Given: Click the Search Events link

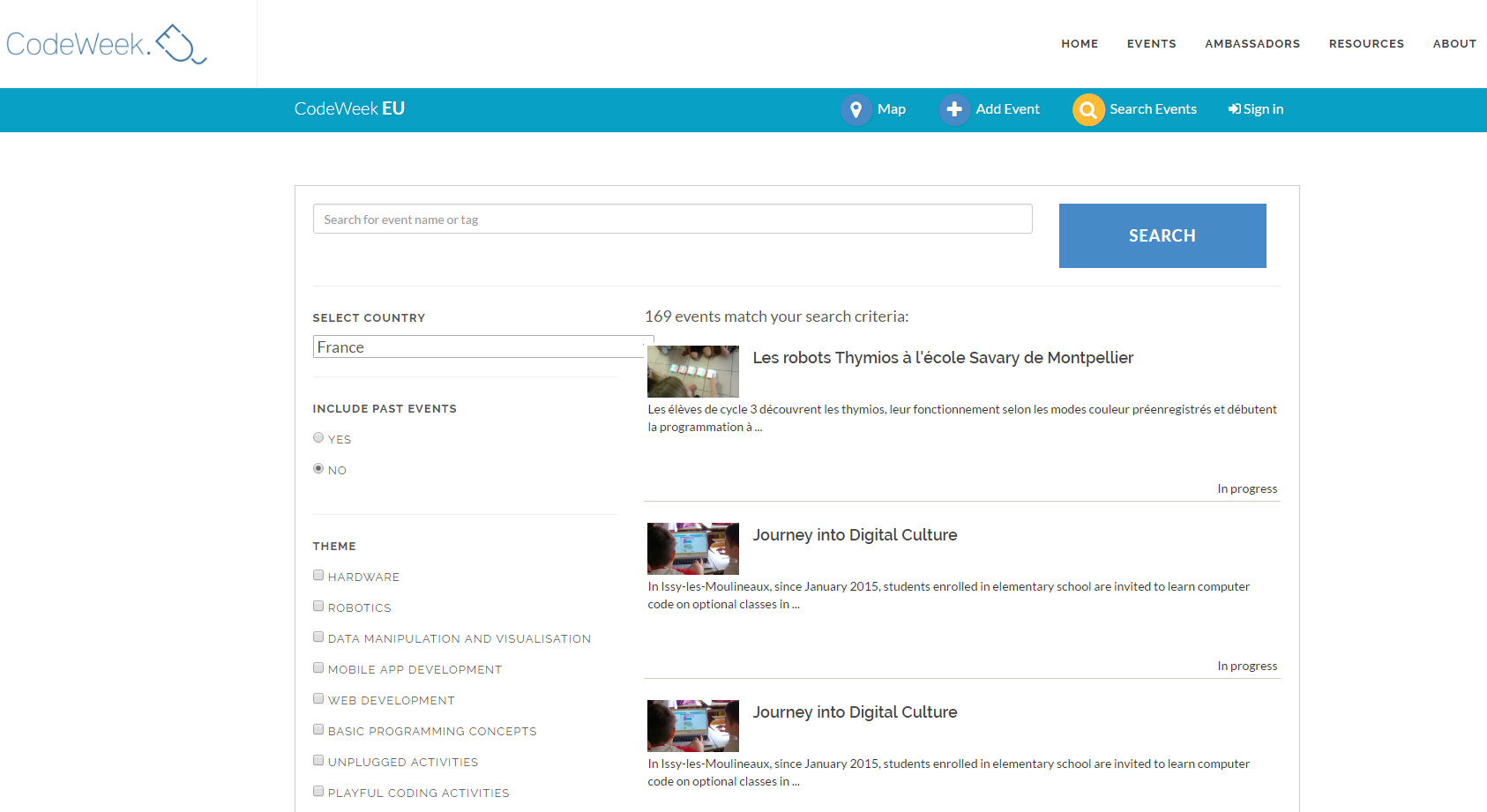Looking at the screenshot, I should pos(1153,109).
